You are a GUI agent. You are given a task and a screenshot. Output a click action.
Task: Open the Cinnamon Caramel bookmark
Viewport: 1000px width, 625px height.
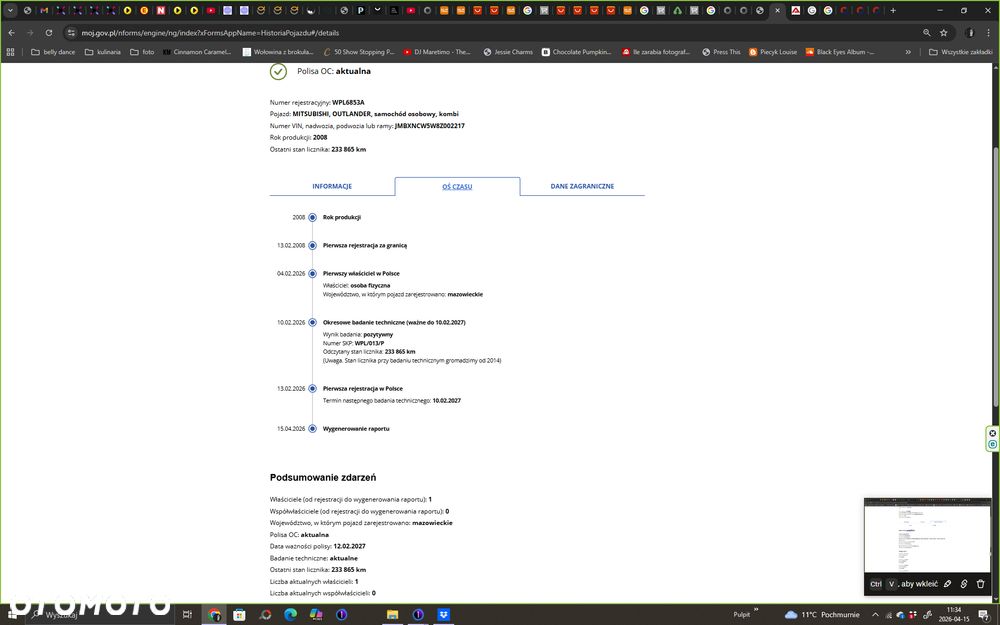point(197,52)
